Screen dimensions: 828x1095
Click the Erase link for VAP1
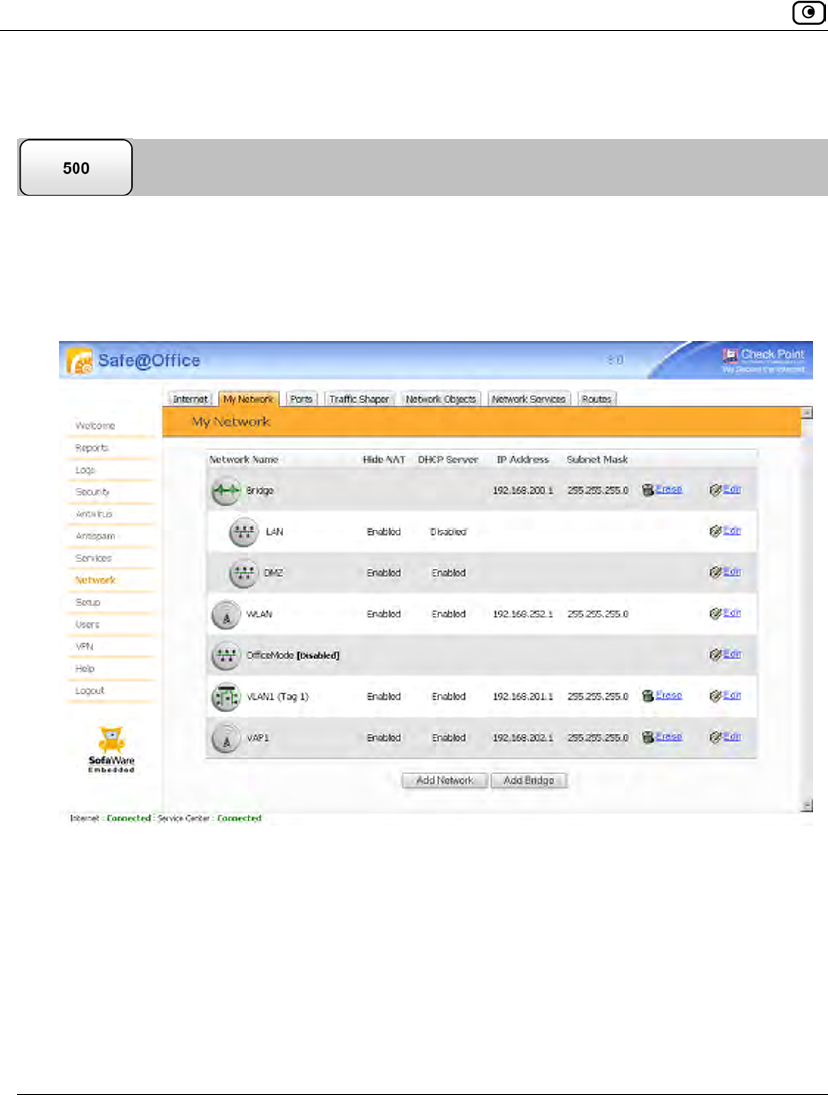(669, 737)
